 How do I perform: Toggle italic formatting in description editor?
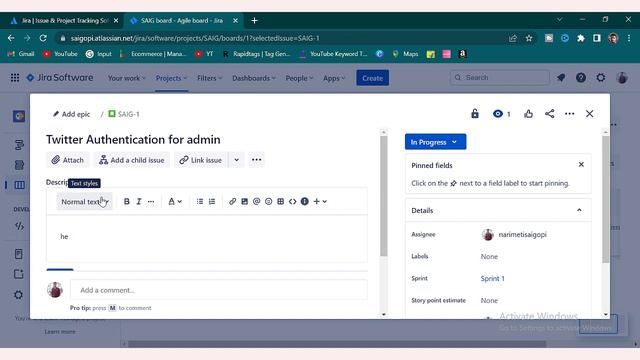point(139,201)
